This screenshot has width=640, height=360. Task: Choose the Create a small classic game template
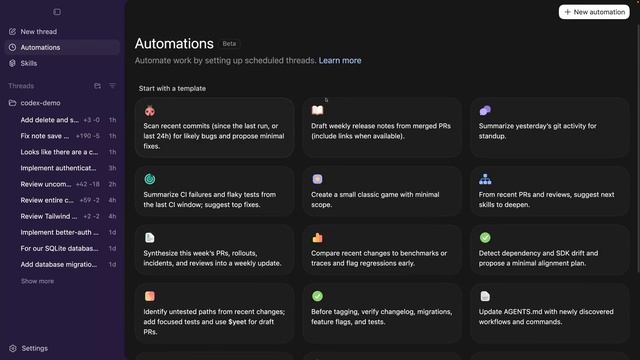coord(382,191)
